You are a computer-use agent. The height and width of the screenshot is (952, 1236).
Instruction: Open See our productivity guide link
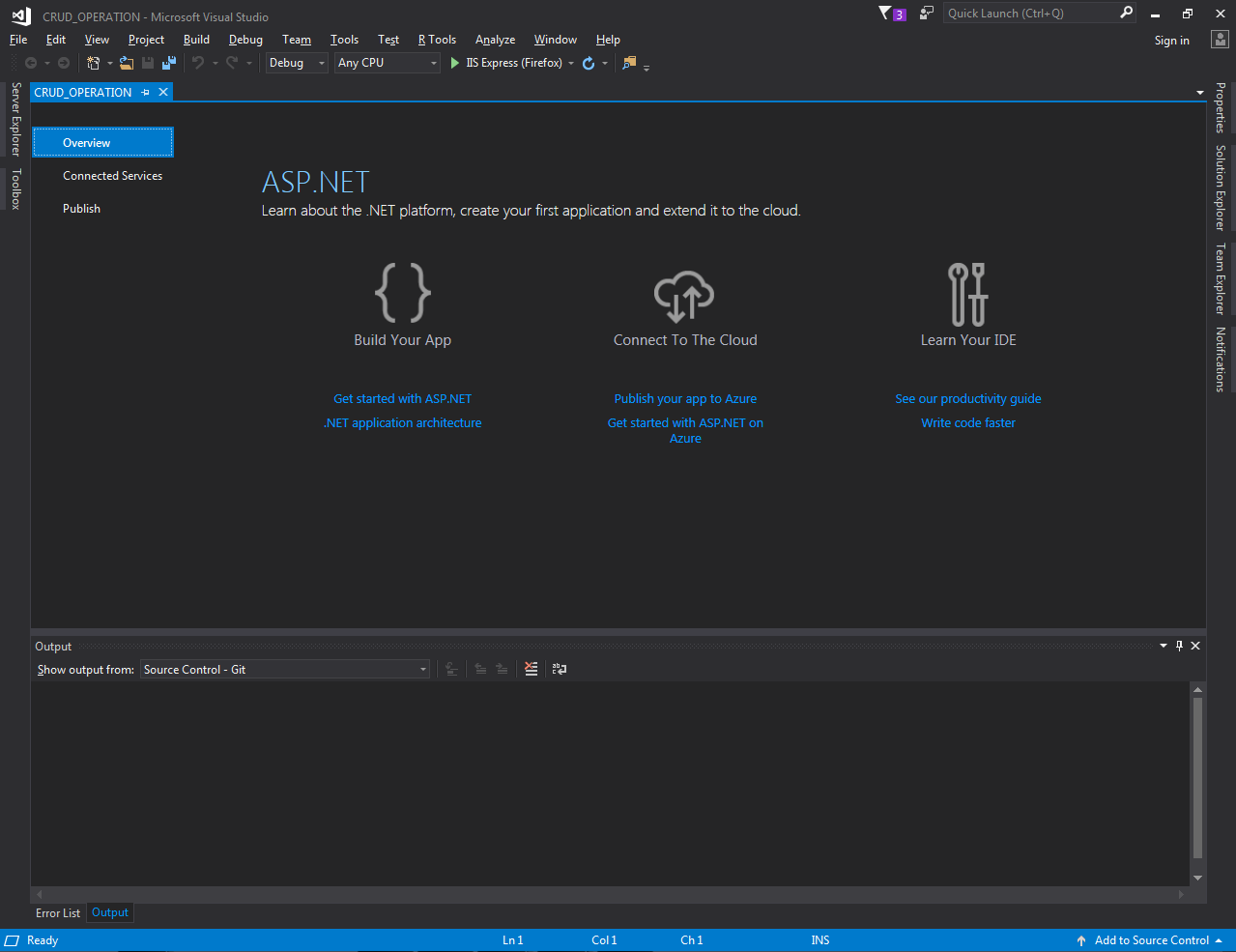(x=968, y=398)
